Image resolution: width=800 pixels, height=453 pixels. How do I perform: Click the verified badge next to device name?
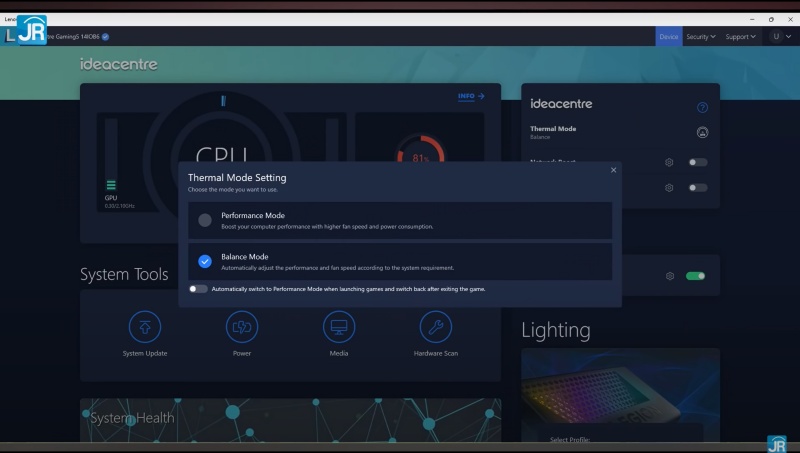(x=105, y=37)
